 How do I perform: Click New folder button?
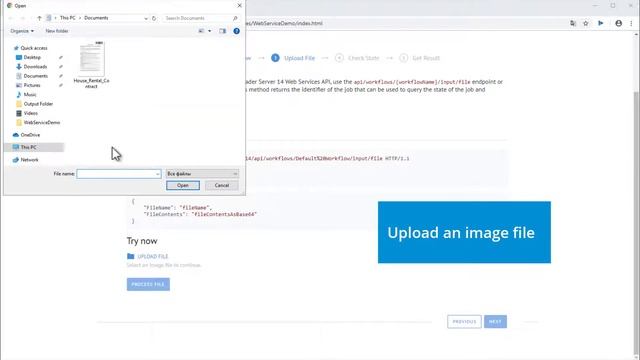pos(57,31)
